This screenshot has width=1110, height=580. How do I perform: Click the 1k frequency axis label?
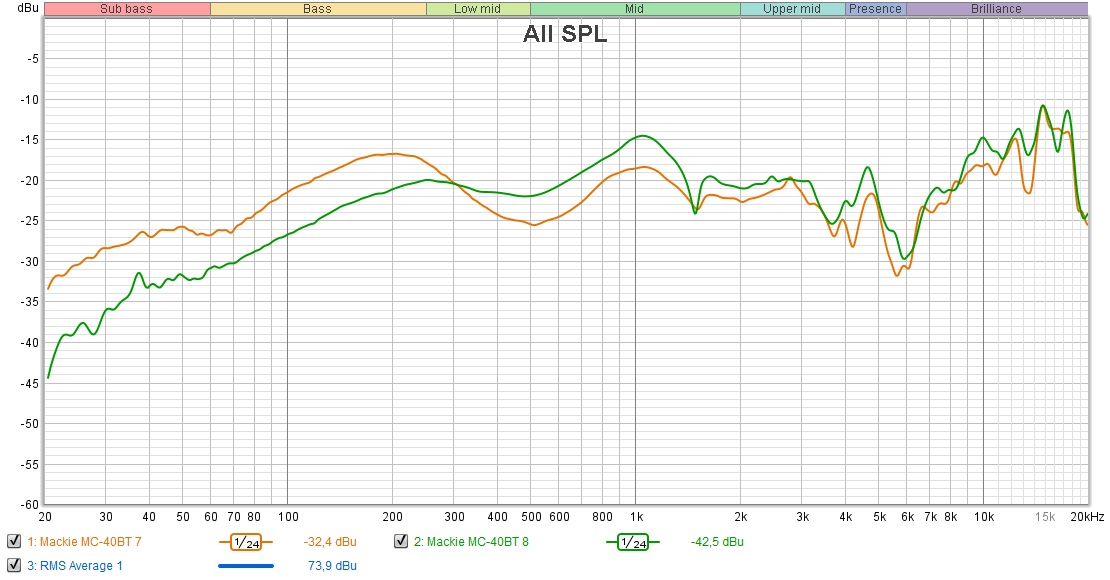(636, 517)
